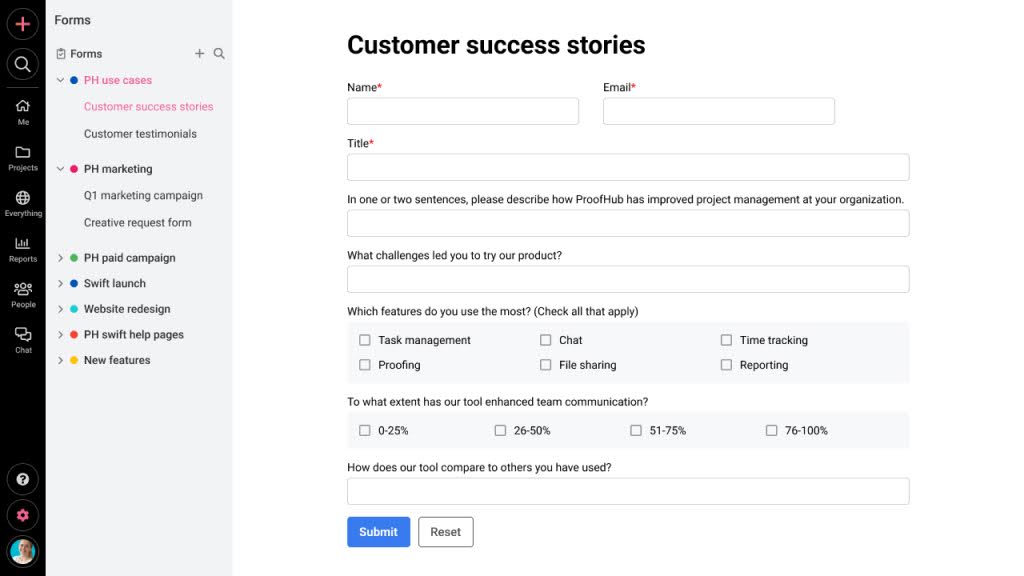Click the pink plus quick-add icon

[x=22, y=23]
